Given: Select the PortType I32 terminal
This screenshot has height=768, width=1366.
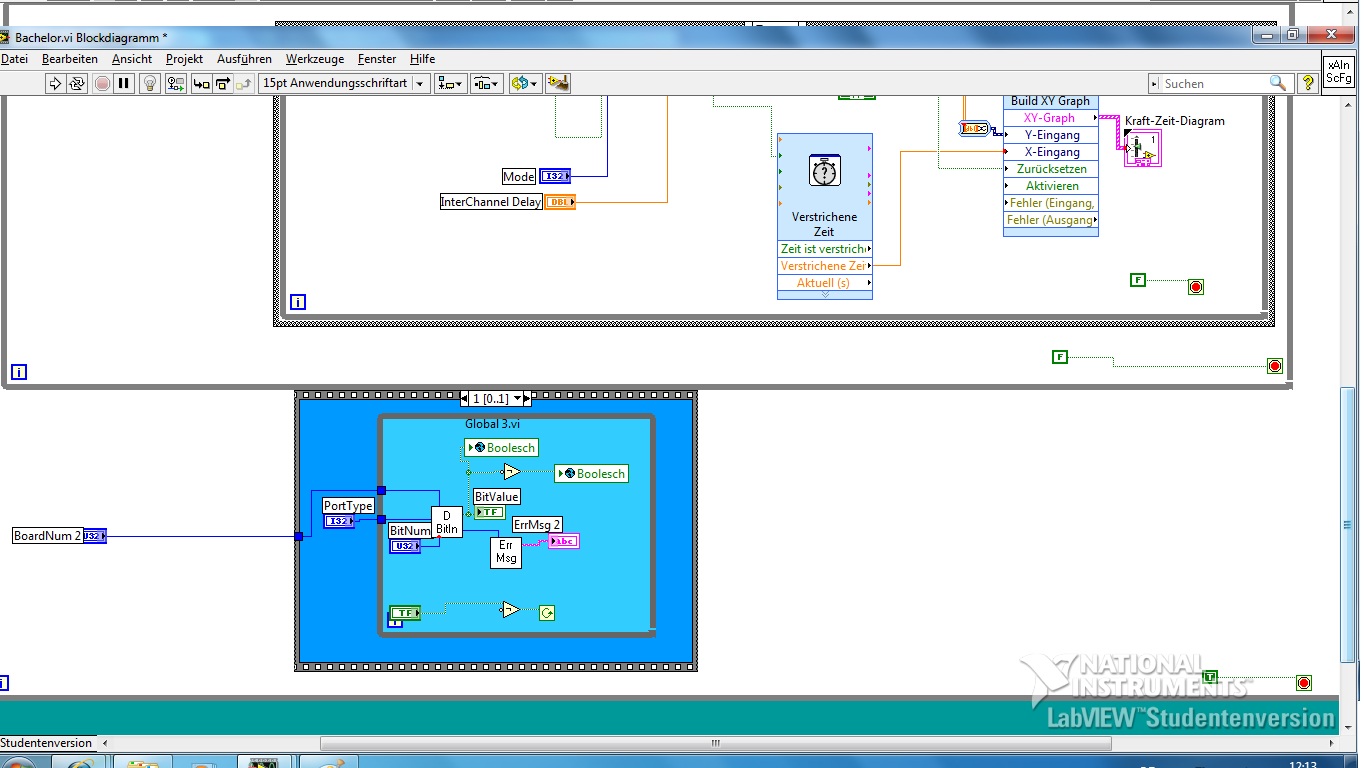Looking at the screenshot, I should (x=338, y=521).
